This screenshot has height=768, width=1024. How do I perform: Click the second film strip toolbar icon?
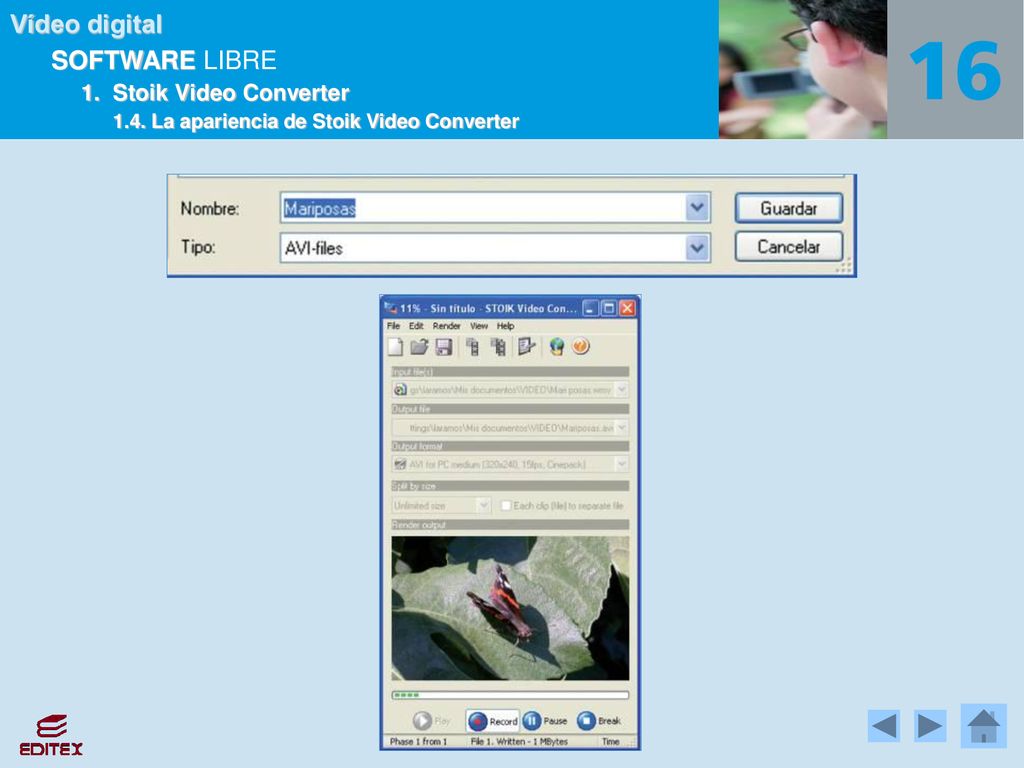tap(498, 347)
